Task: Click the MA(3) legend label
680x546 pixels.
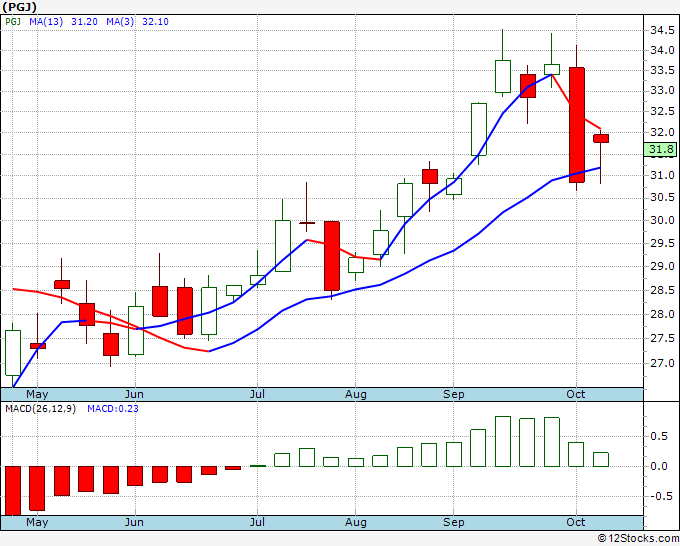Action: 120,22
